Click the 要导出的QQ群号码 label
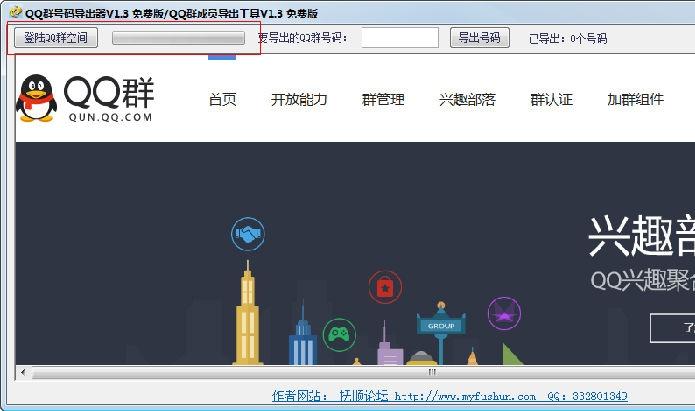The width and height of the screenshot is (695, 411). 302,38
